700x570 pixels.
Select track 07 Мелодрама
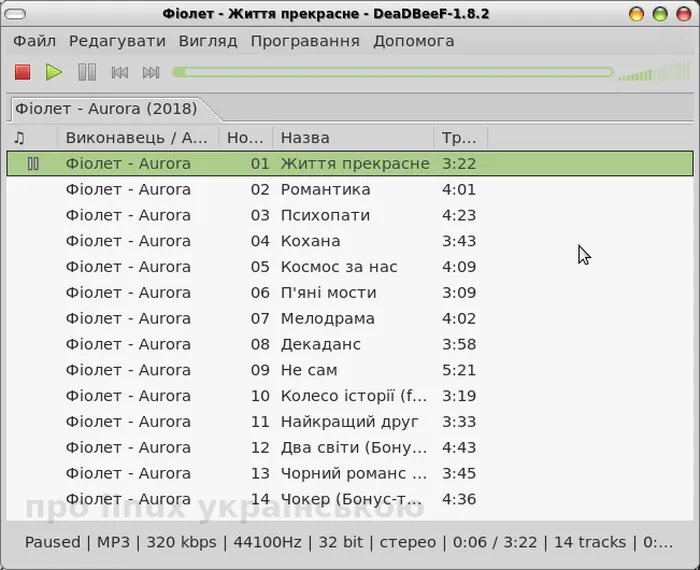350,319
